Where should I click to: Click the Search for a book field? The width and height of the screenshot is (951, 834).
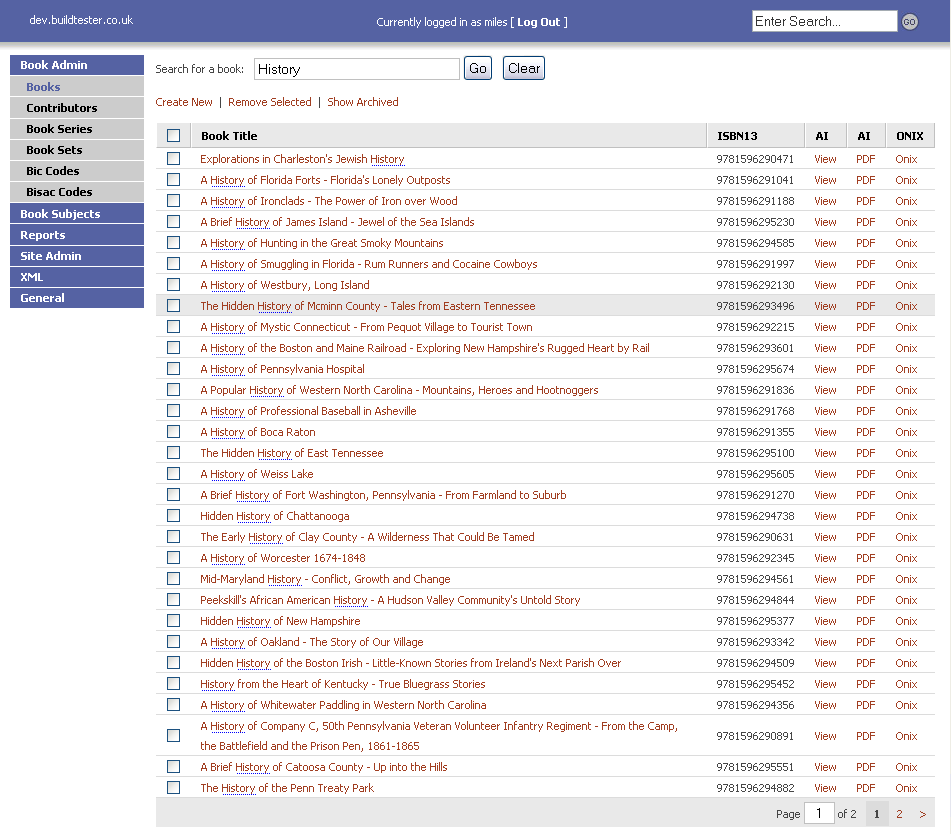[357, 69]
